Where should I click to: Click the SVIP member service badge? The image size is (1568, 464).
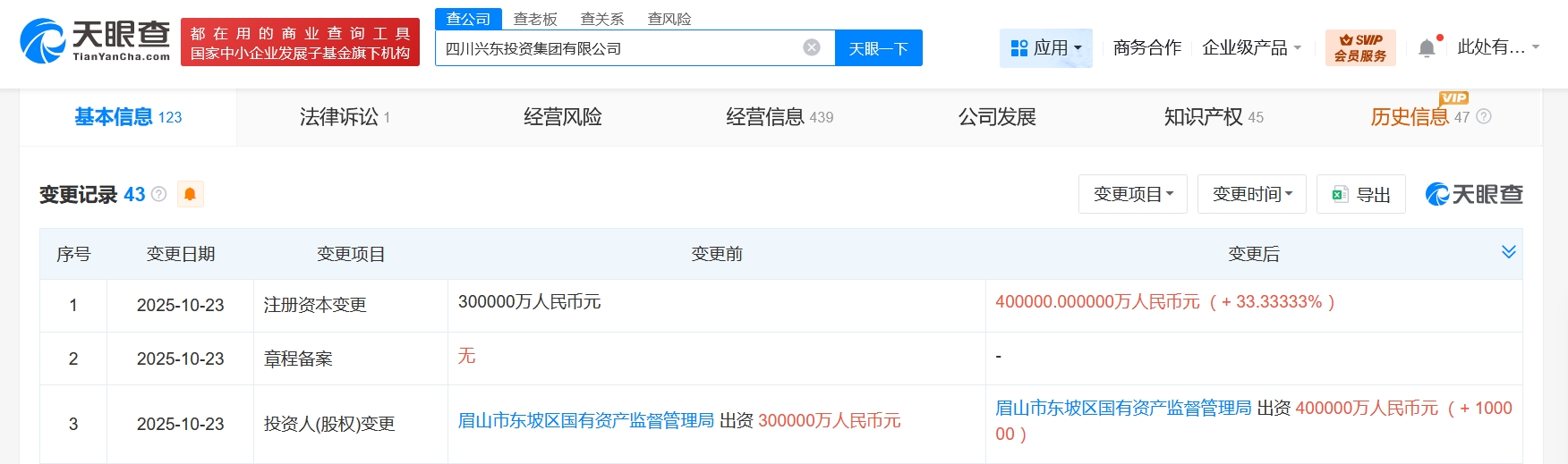click(x=1359, y=47)
